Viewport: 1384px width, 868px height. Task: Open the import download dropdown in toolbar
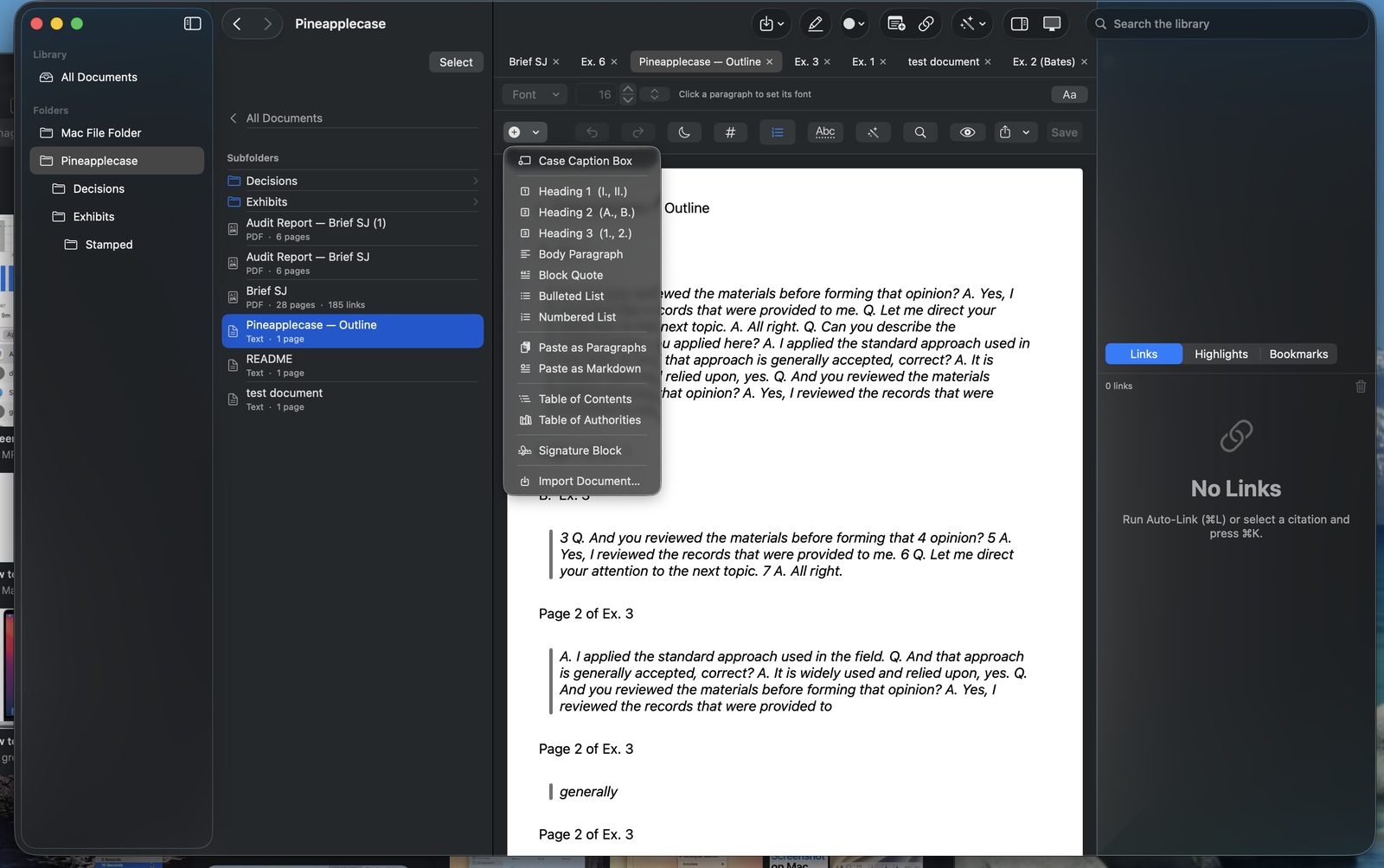(x=771, y=23)
